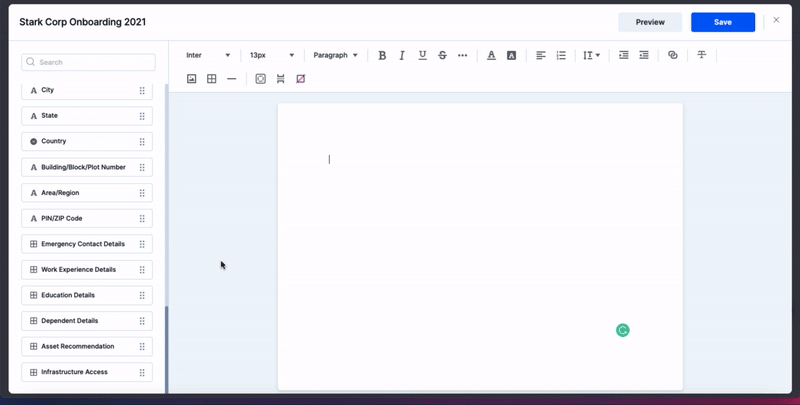Open the line height dropdown

591,56
